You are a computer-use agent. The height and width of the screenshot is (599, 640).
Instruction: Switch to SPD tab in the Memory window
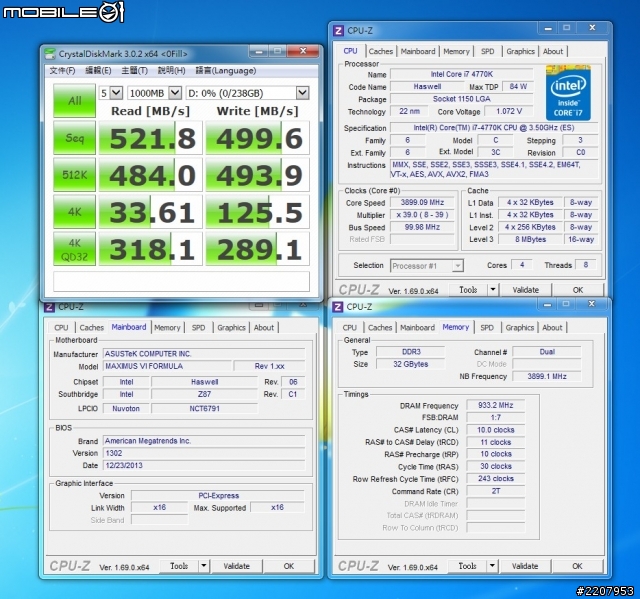click(487, 328)
